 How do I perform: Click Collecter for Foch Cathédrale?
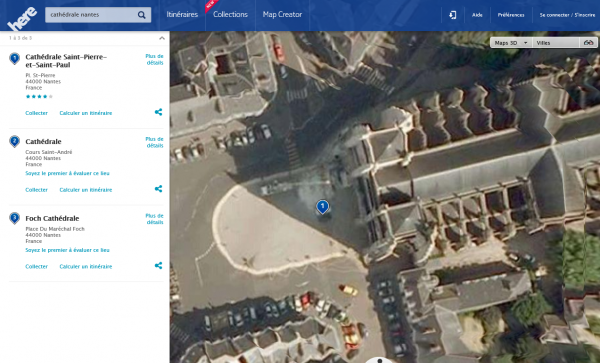(x=36, y=267)
